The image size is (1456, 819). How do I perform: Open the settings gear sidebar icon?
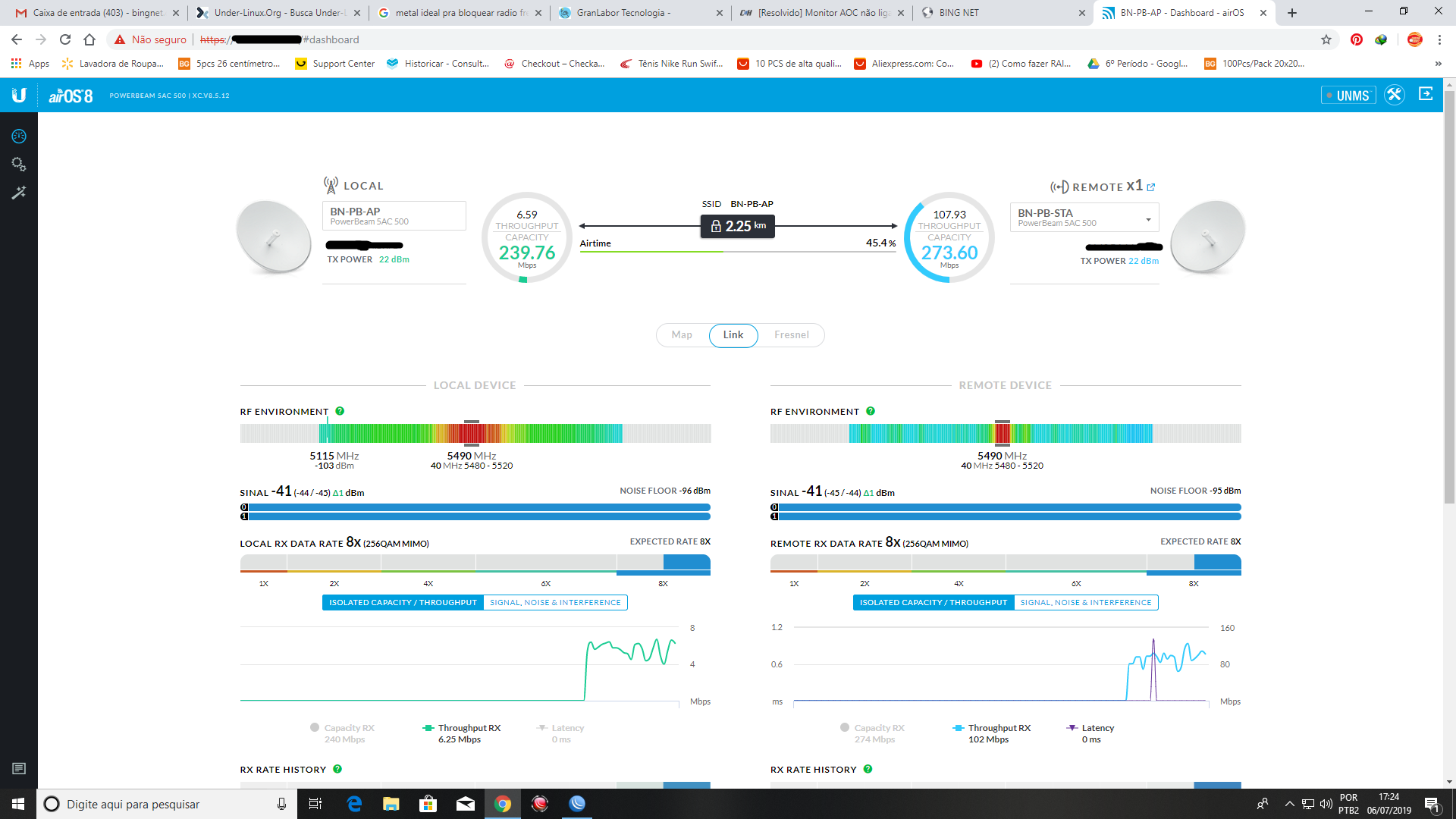tap(19, 165)
